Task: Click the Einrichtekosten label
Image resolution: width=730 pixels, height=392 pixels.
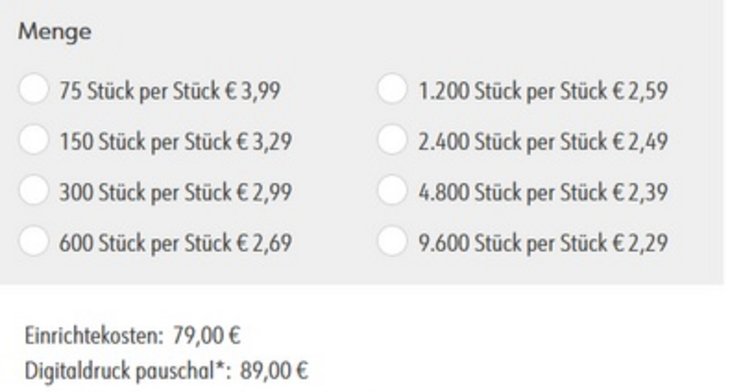Action: point(94,336)
